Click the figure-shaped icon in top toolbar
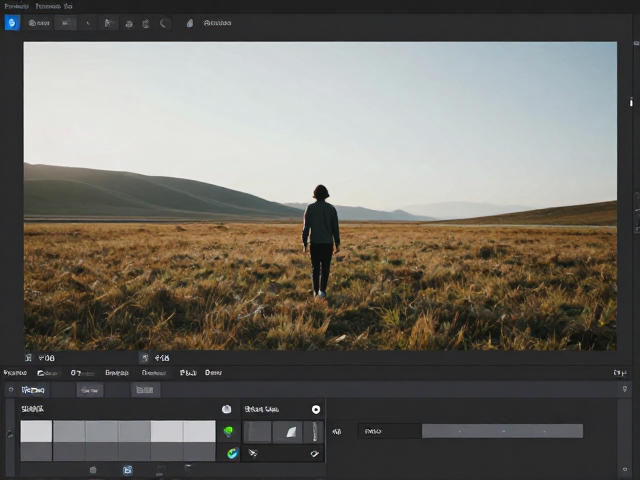The image size is (640, 480). [x=108, y=23]
